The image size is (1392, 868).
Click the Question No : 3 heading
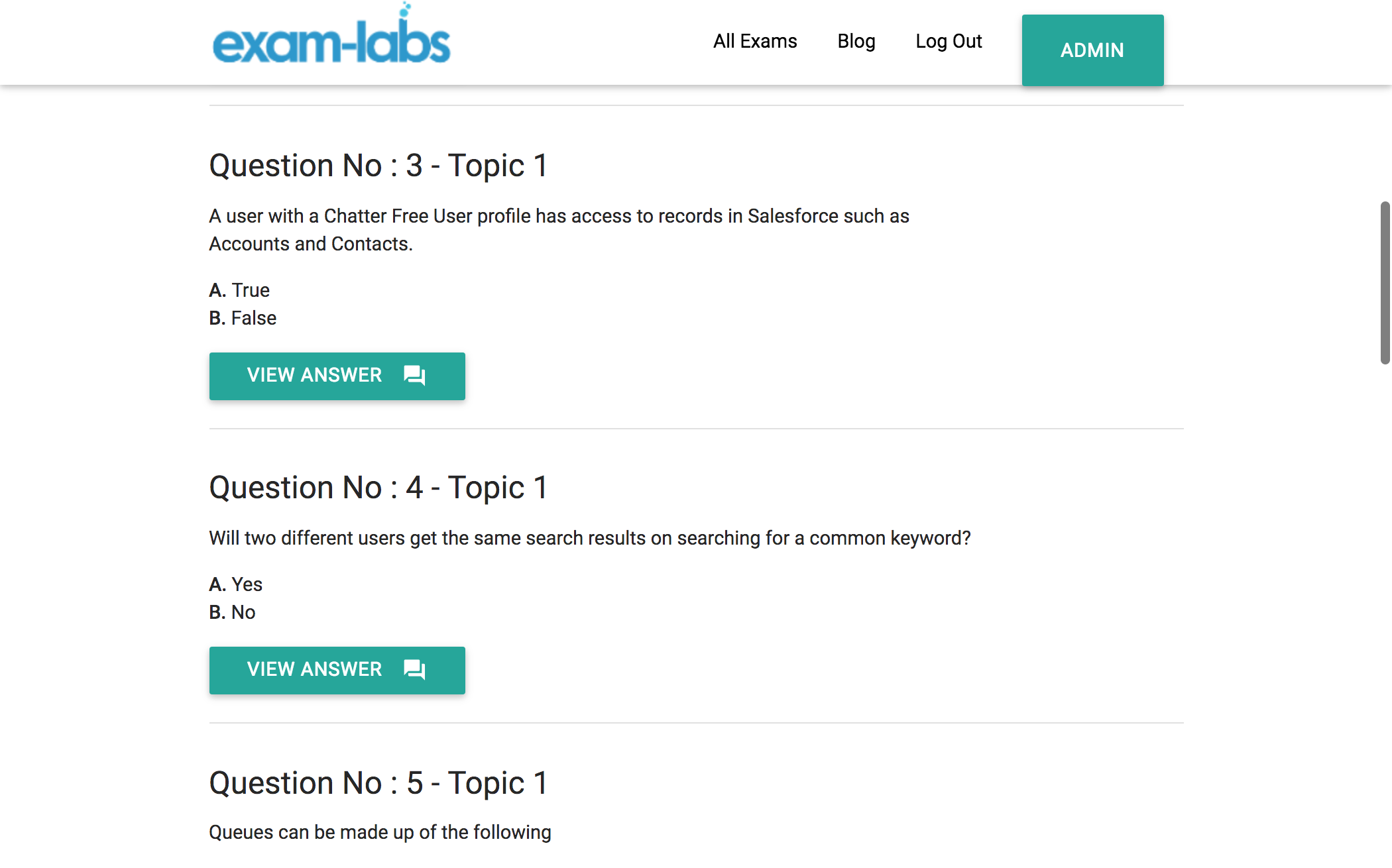(x=378, y=166)
